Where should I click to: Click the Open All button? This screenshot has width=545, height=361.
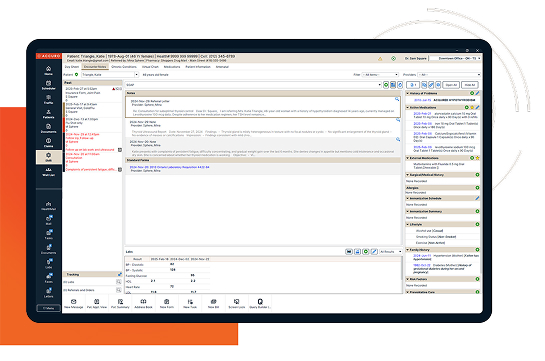click(451, 85)
